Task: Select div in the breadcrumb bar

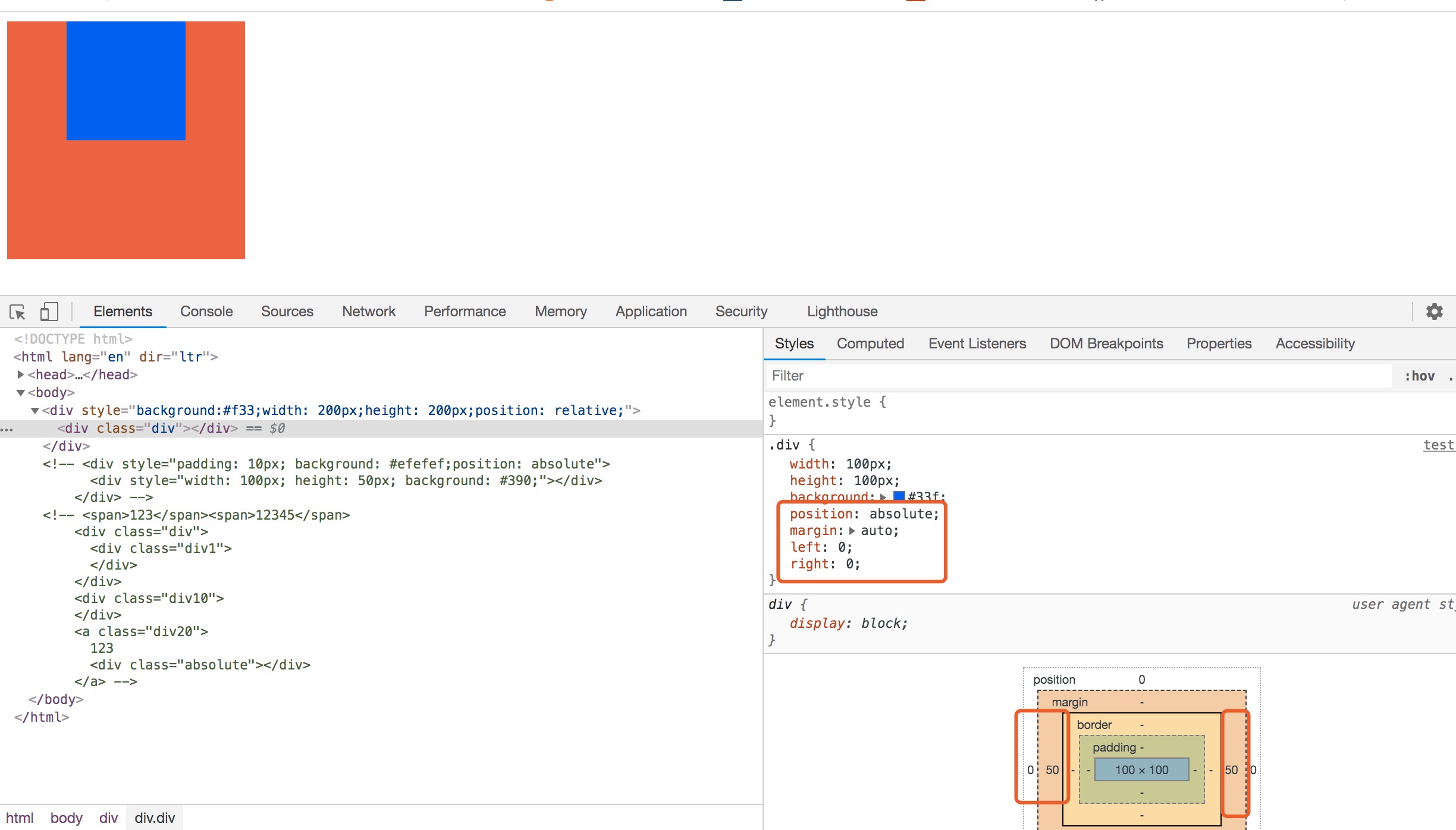Action: (x=108, y=818)
